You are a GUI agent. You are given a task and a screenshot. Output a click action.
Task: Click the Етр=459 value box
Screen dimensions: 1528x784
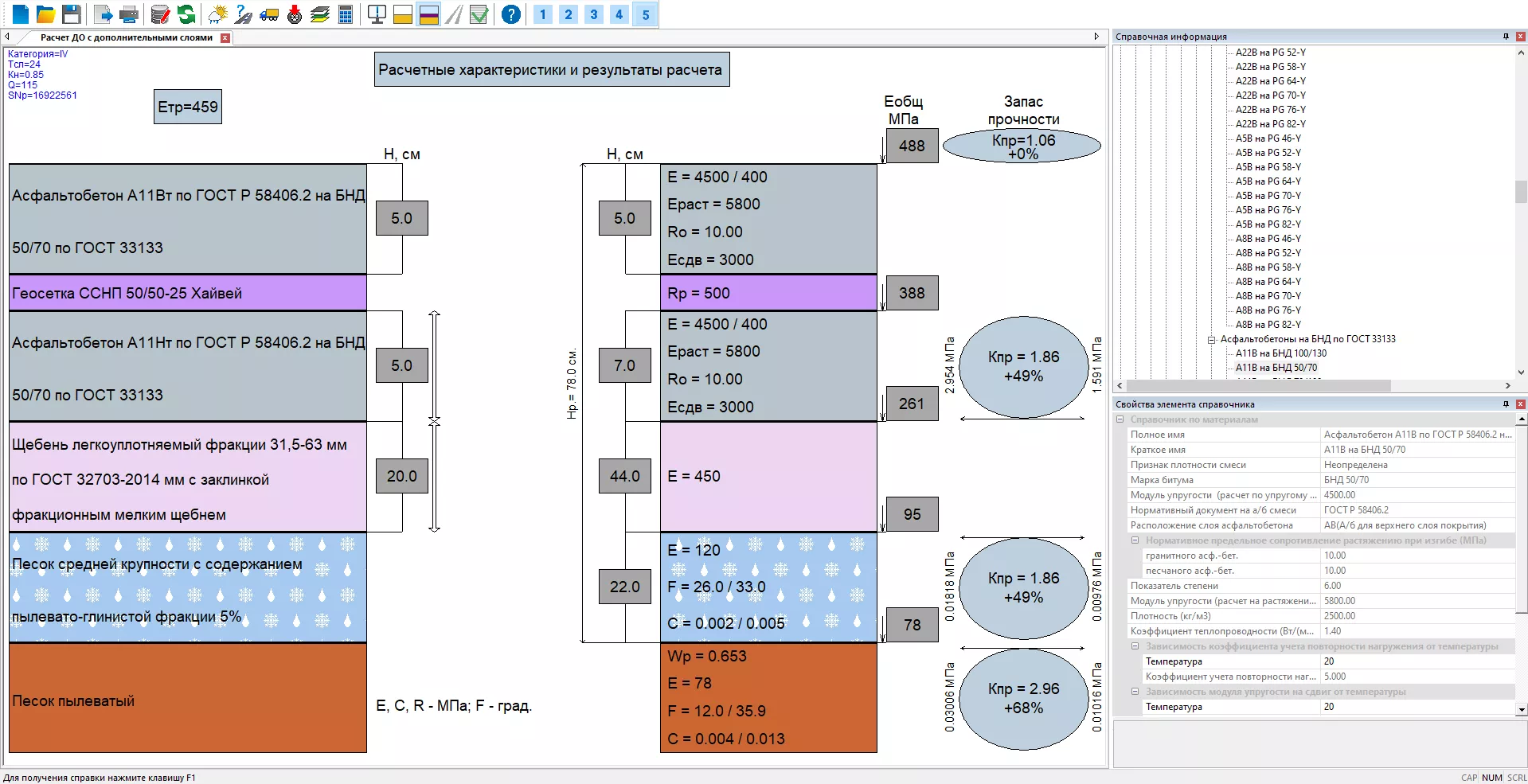[x=188, y=107]
